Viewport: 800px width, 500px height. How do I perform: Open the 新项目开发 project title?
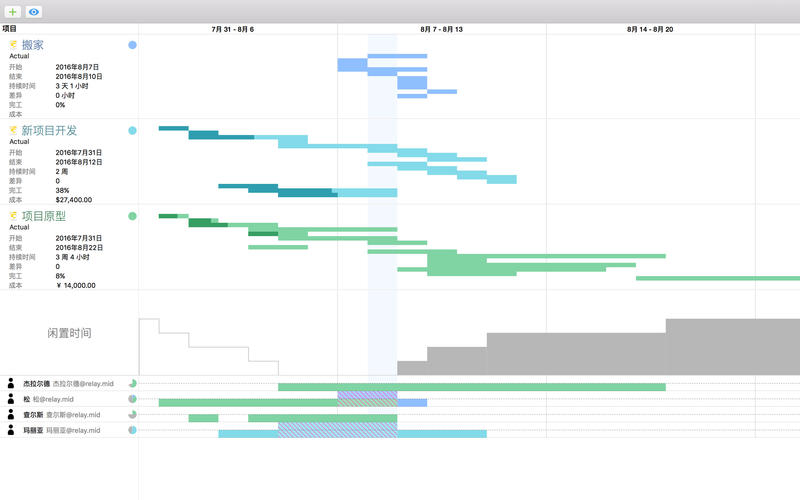pos(49,131)
